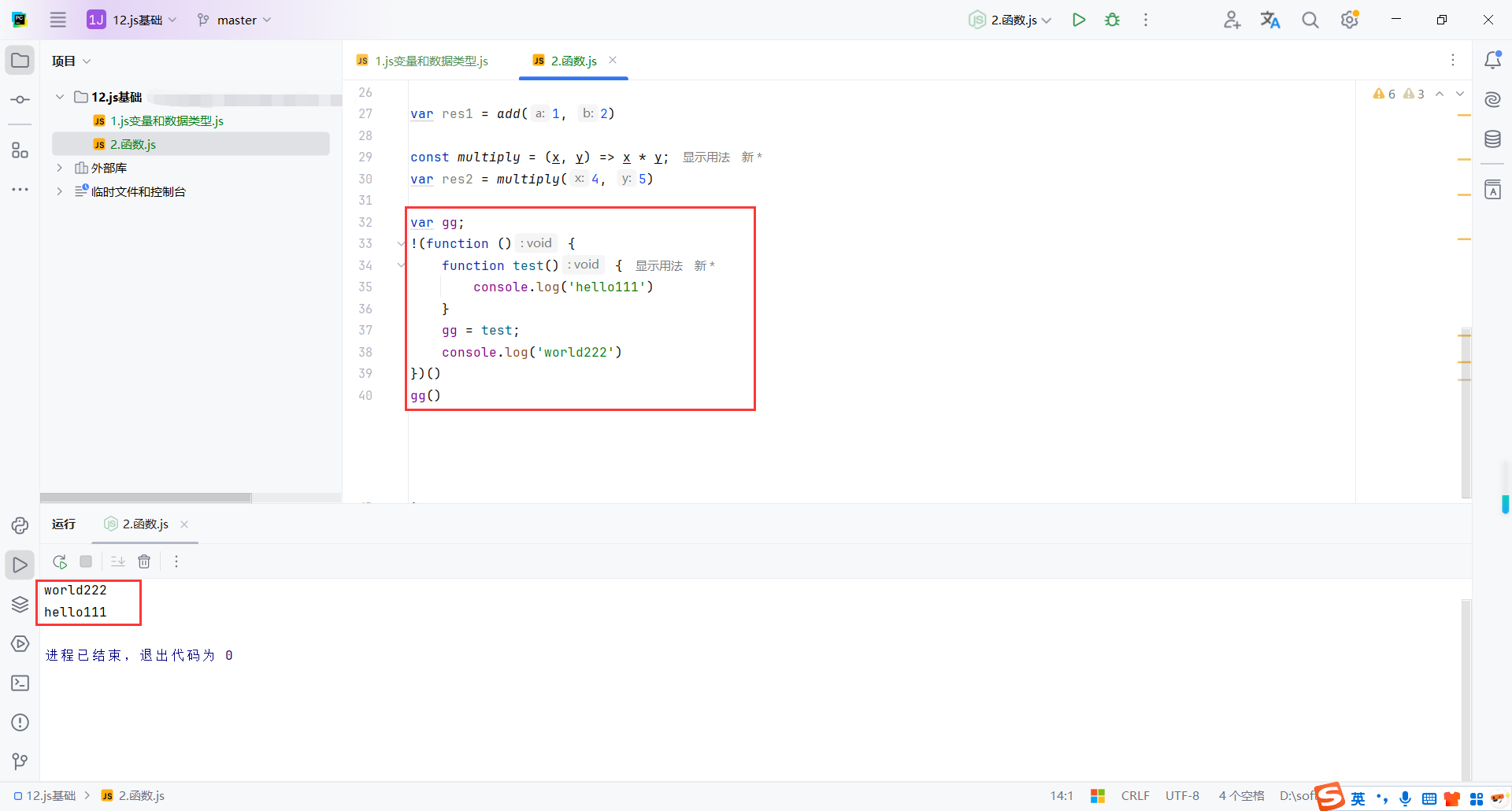Image resolution: width=1512 pixels, height=811 pixels.
Task: Open the Database tool window
Action: (x=1492, y=139)
